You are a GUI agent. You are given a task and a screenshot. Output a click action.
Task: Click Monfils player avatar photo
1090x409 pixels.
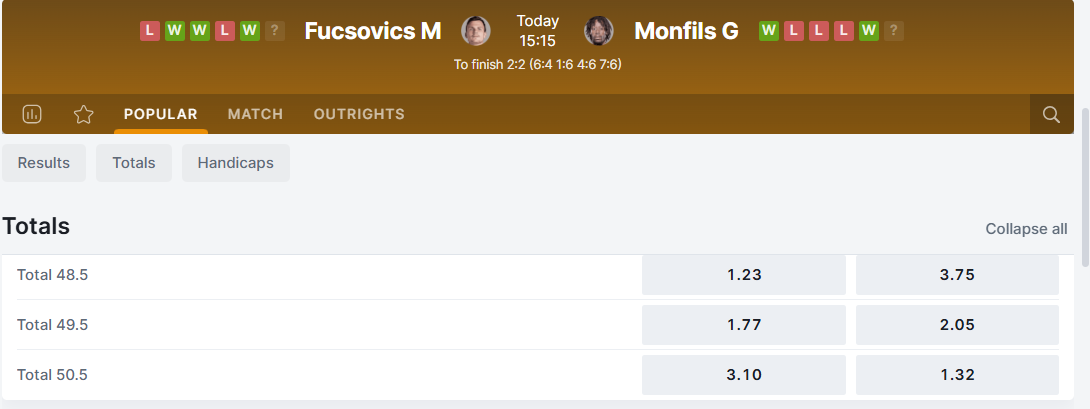599,31
